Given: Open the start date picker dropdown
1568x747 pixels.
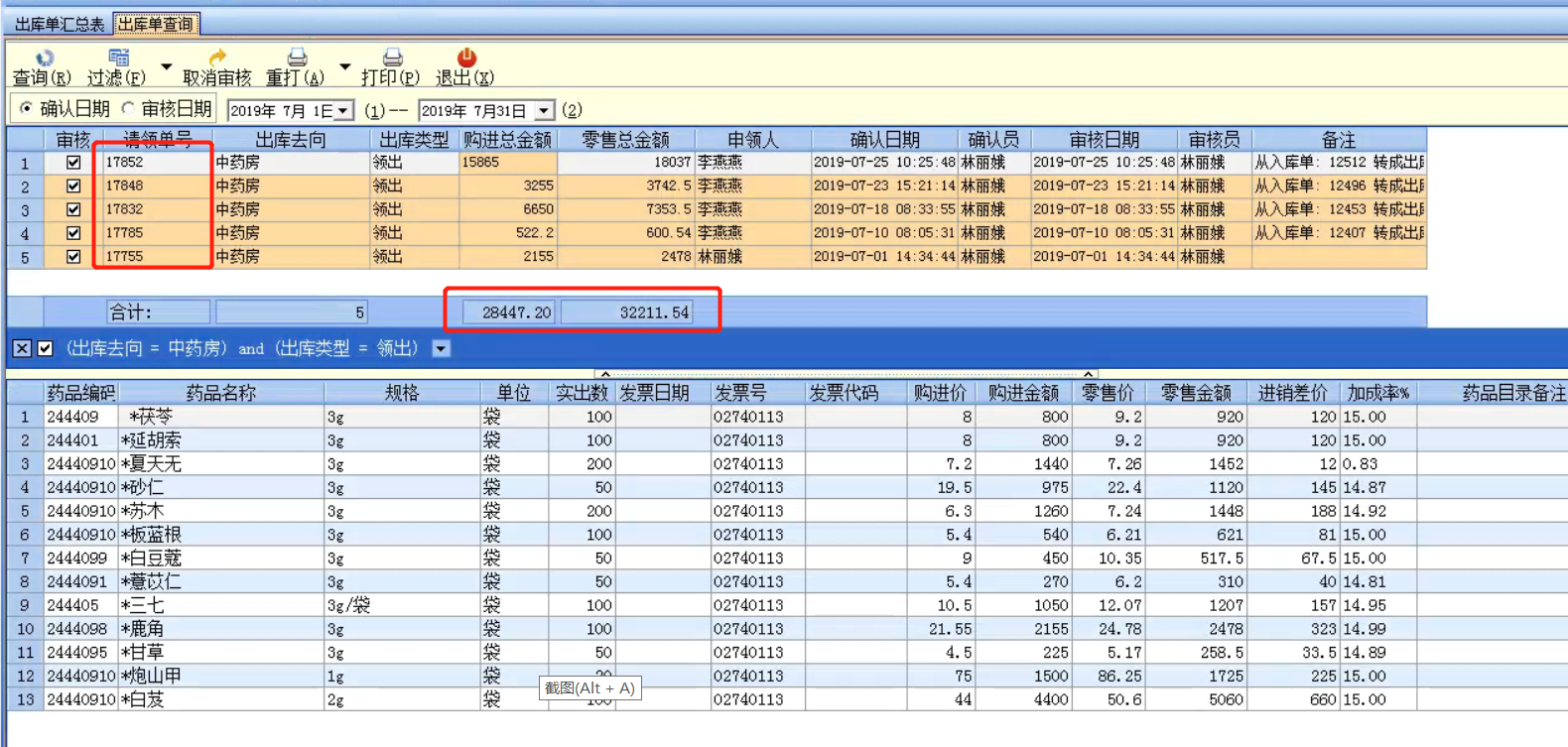Looking at the screenshot, I should coord(342,111).
